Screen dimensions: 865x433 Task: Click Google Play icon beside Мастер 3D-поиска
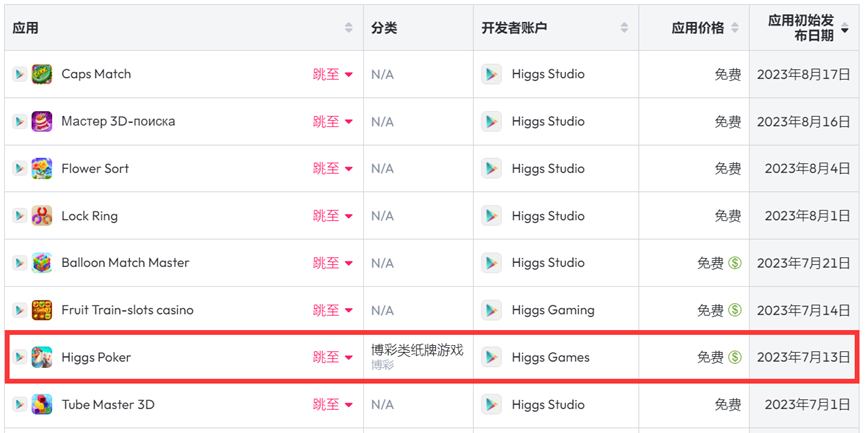[x=20, y=121]
